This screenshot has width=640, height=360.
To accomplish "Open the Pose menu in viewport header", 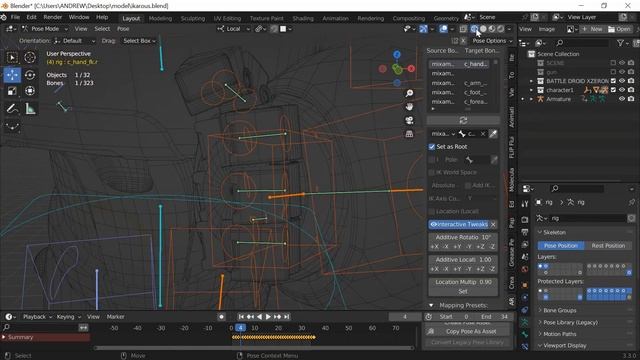I will 123,29.
